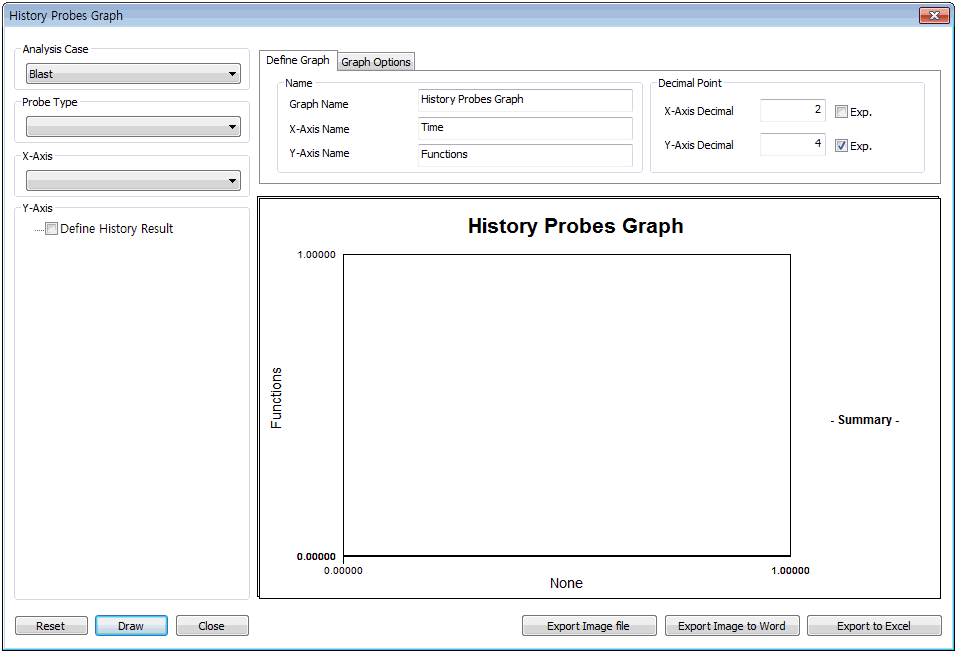The width and height of the screenshot is (957, 653).
Task: Click the Export to Excel button
Action: tap(874, 626)
